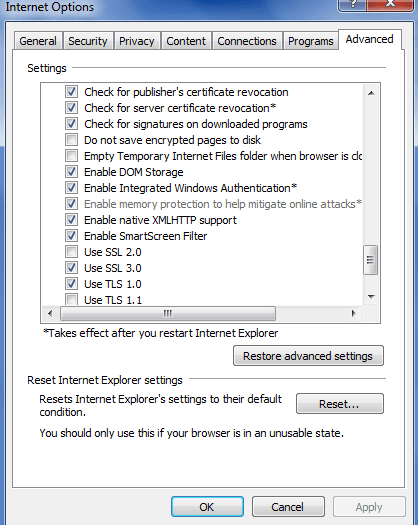Screen dimensions: 418x525
Task: Click Restore advanced settings button
Action: (x=308, y=356)
